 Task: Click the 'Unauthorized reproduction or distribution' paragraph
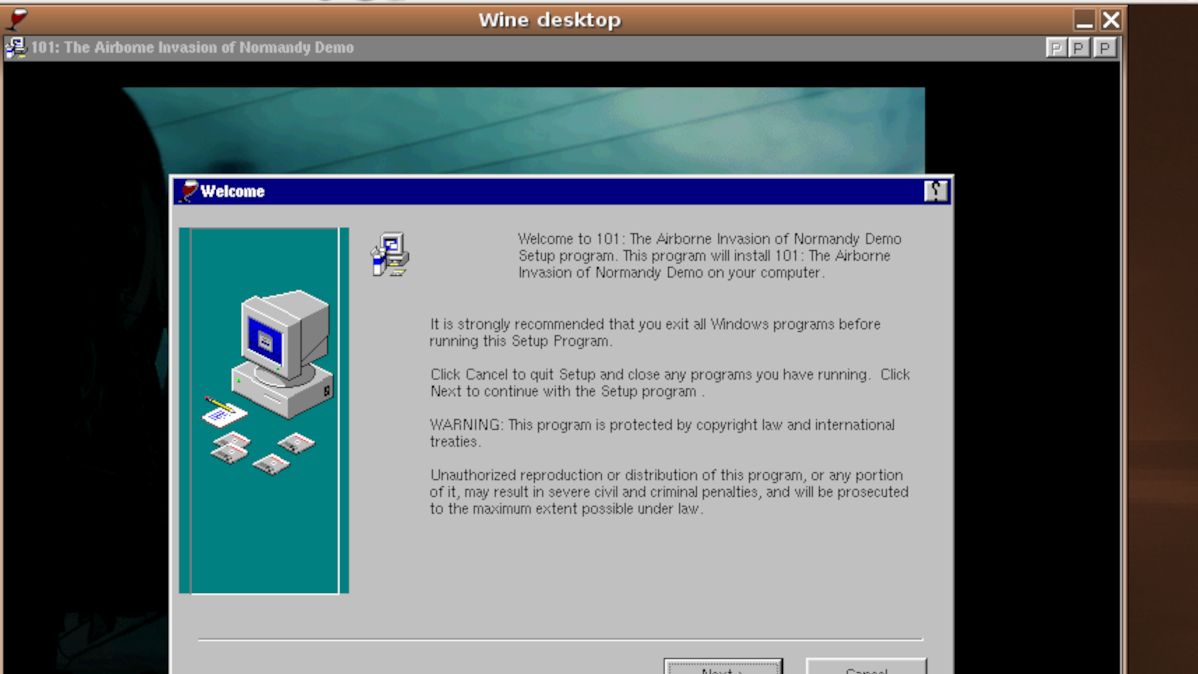coord(669,492)
